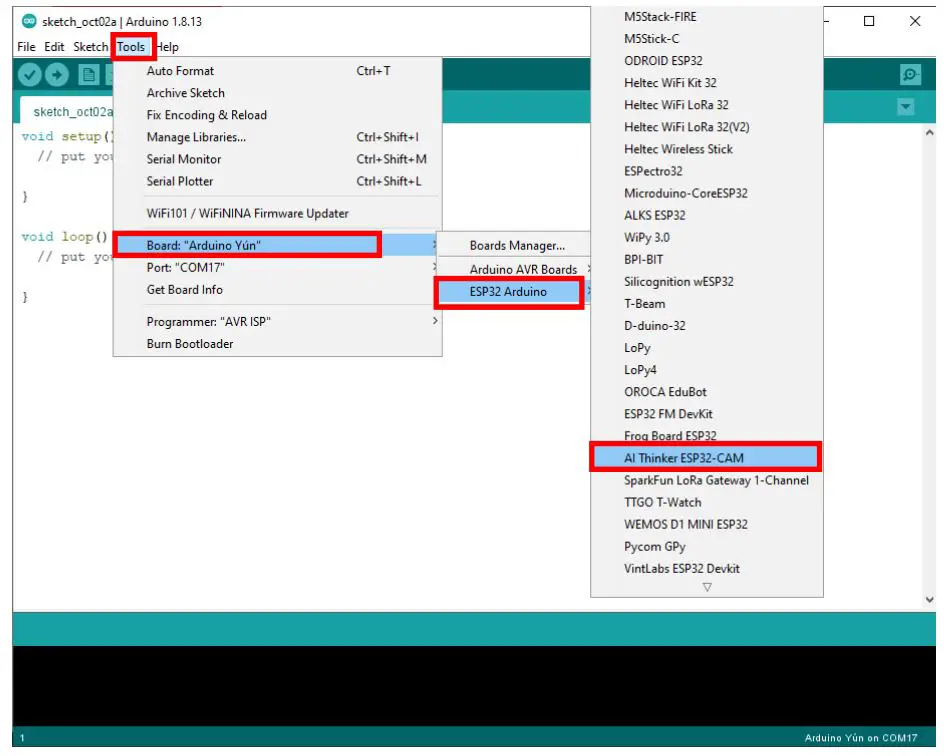944x756 pixels.
Task: Select Heltec WiFi LoRa 32 board
Action: [x=707, y=105]
